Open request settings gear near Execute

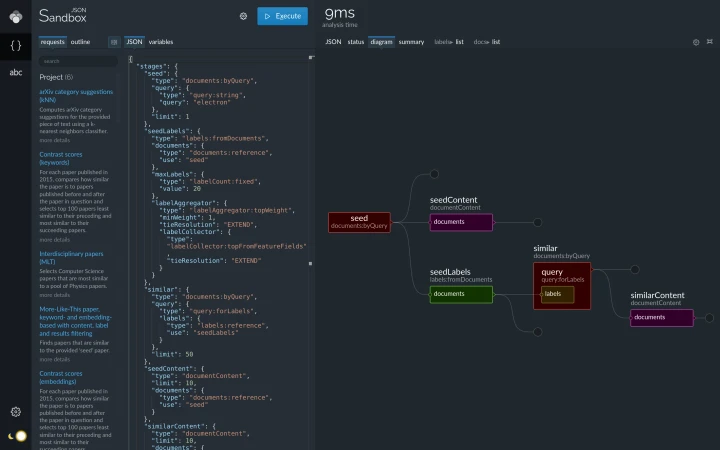(243, 16)
